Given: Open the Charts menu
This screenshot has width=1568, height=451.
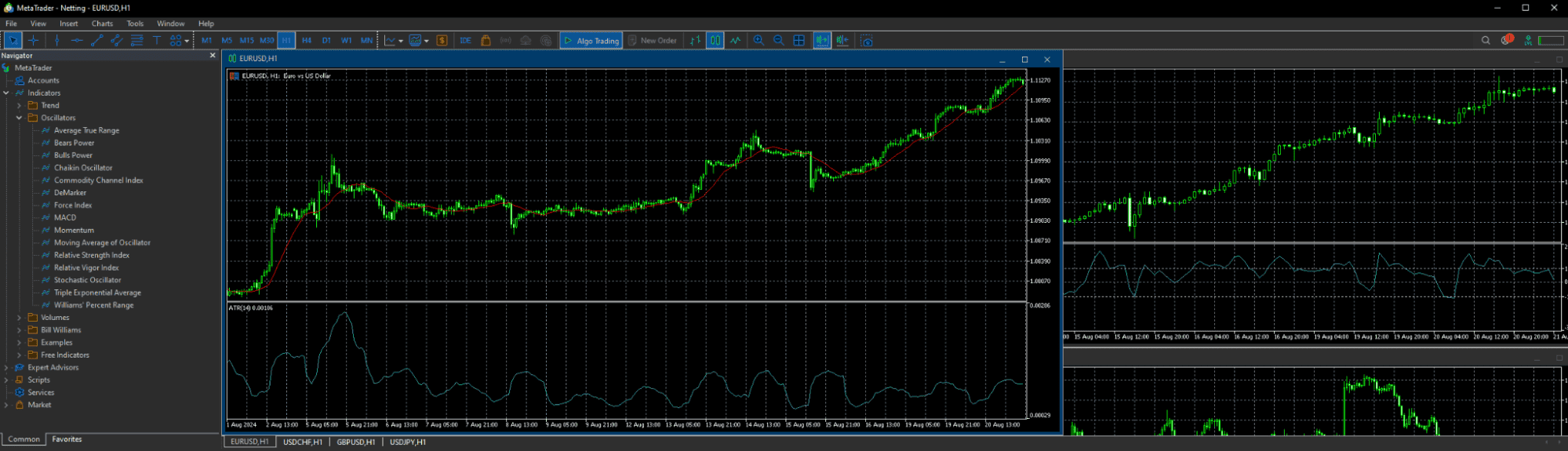Looking at the screenshot, I should tap(102, 24).
